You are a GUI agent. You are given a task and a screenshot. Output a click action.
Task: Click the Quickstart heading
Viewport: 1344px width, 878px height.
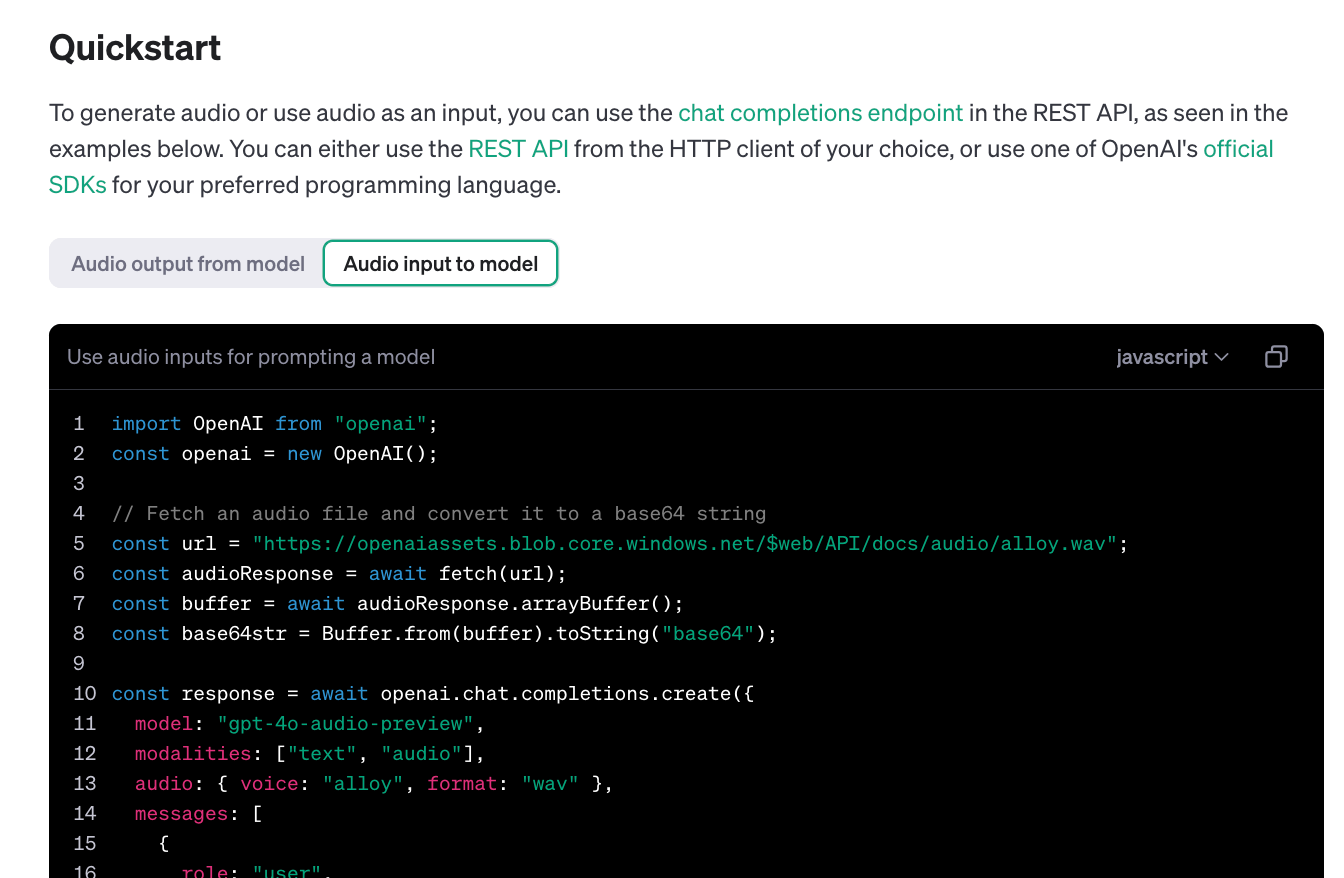coord(134,46)
